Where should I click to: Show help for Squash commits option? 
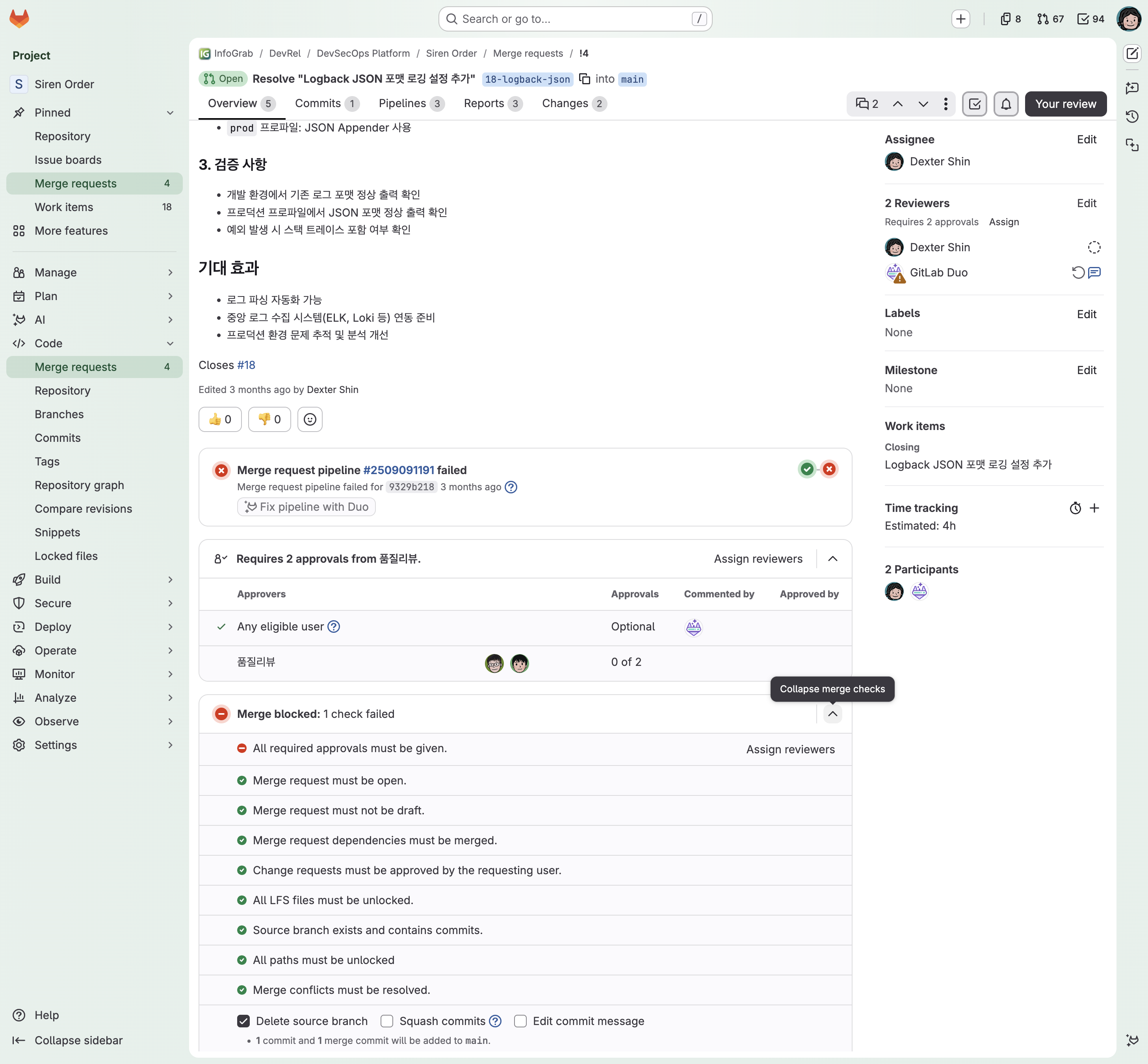click(x=495, y=1021)
